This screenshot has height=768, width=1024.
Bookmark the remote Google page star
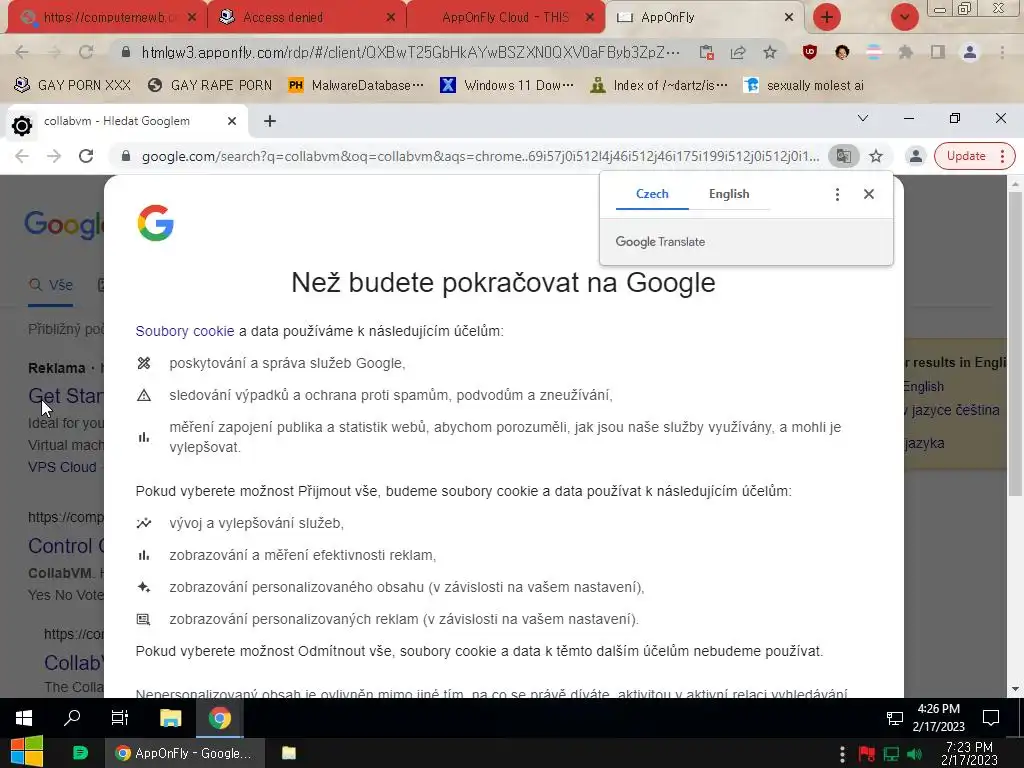876,156
